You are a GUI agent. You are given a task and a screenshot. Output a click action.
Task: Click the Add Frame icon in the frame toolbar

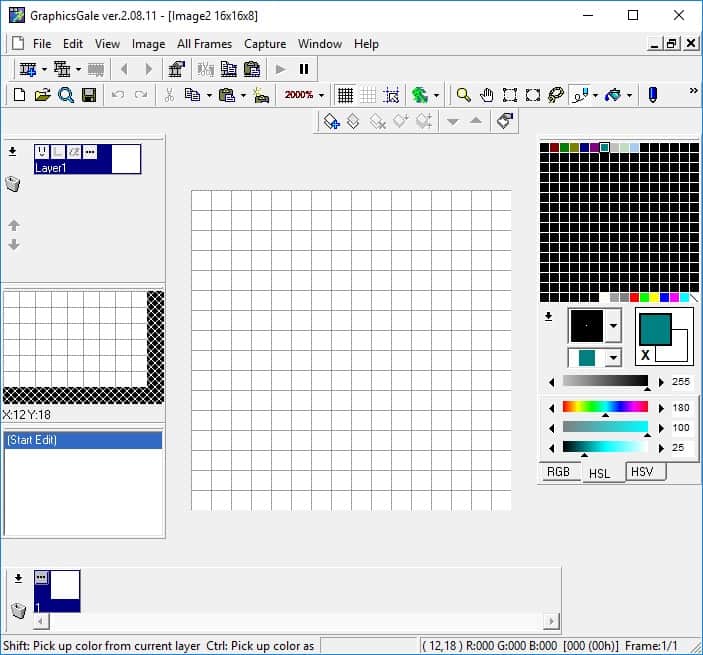[x=28, y=69]
